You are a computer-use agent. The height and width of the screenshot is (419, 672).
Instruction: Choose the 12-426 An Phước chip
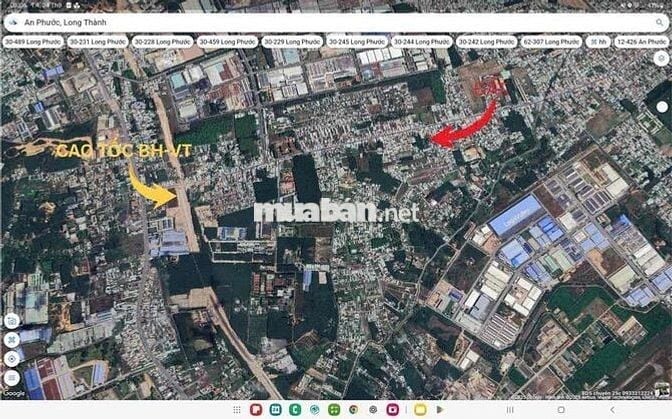click(x=642, y=42)
